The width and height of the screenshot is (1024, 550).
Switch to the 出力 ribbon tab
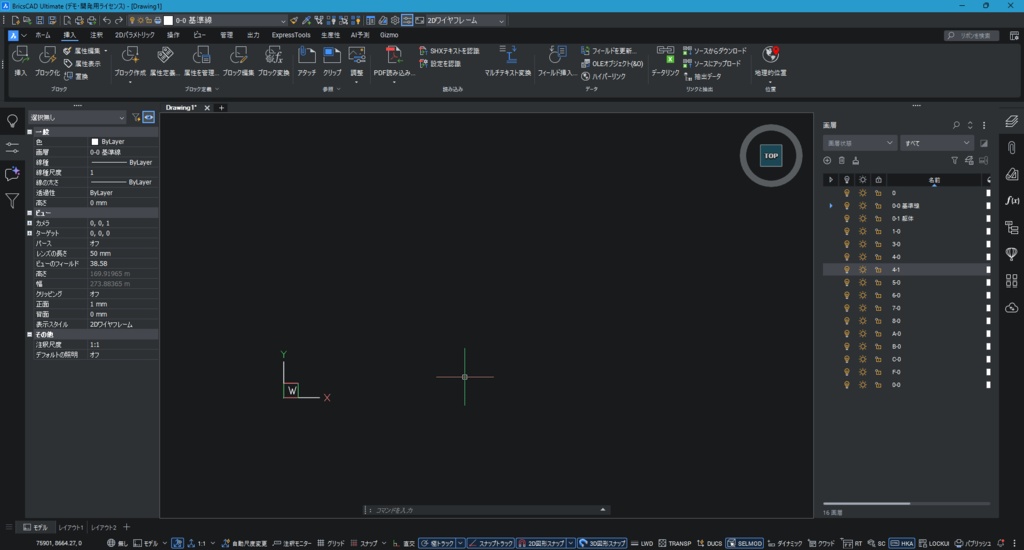253,35
